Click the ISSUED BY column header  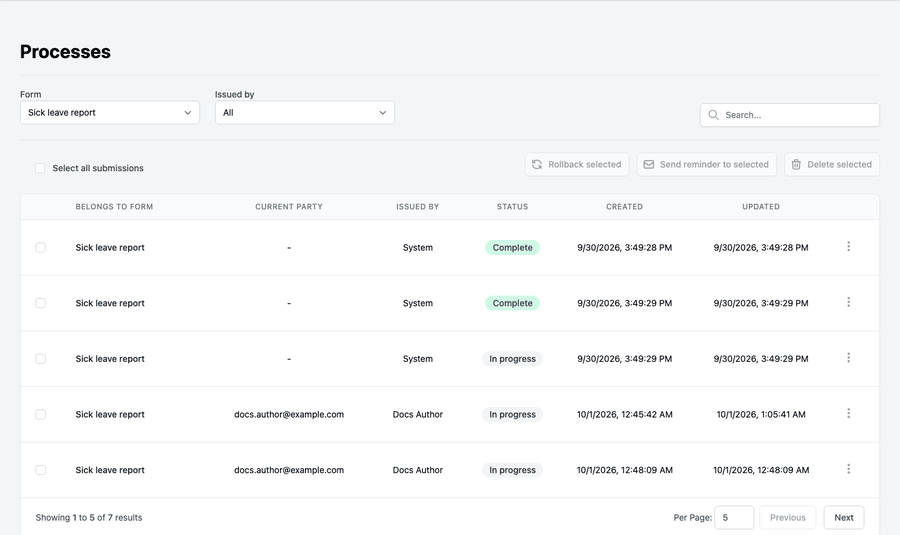click(x=417, y=207)
